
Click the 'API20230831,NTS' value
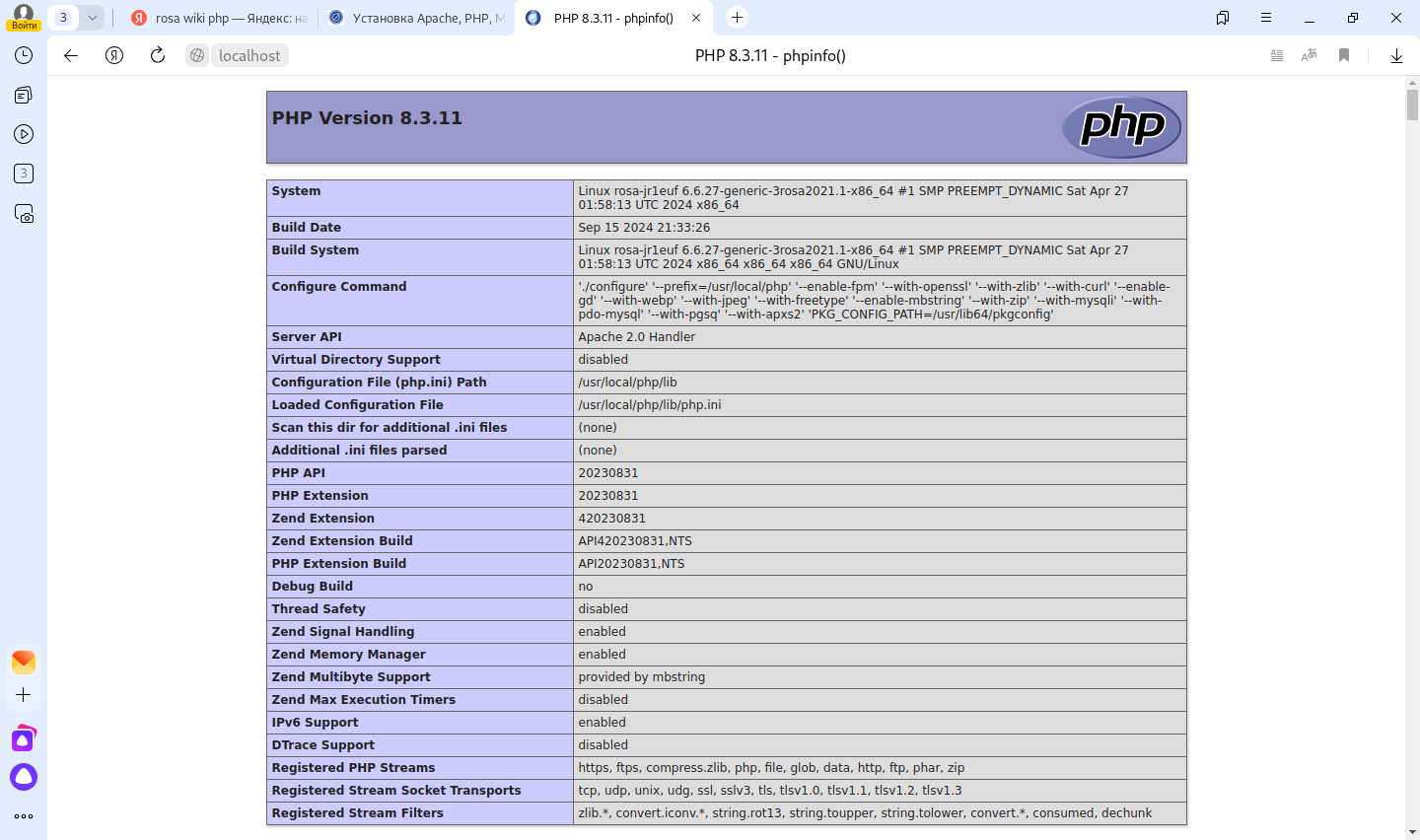631,564
